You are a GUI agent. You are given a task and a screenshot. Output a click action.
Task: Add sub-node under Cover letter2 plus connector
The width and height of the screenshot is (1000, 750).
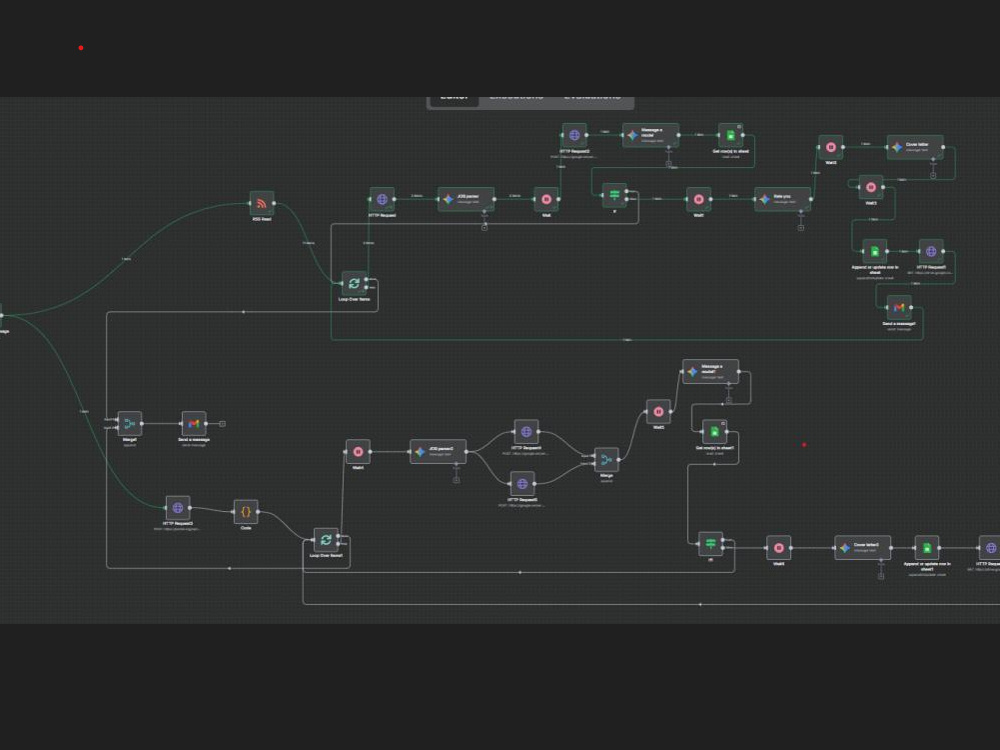881,576
